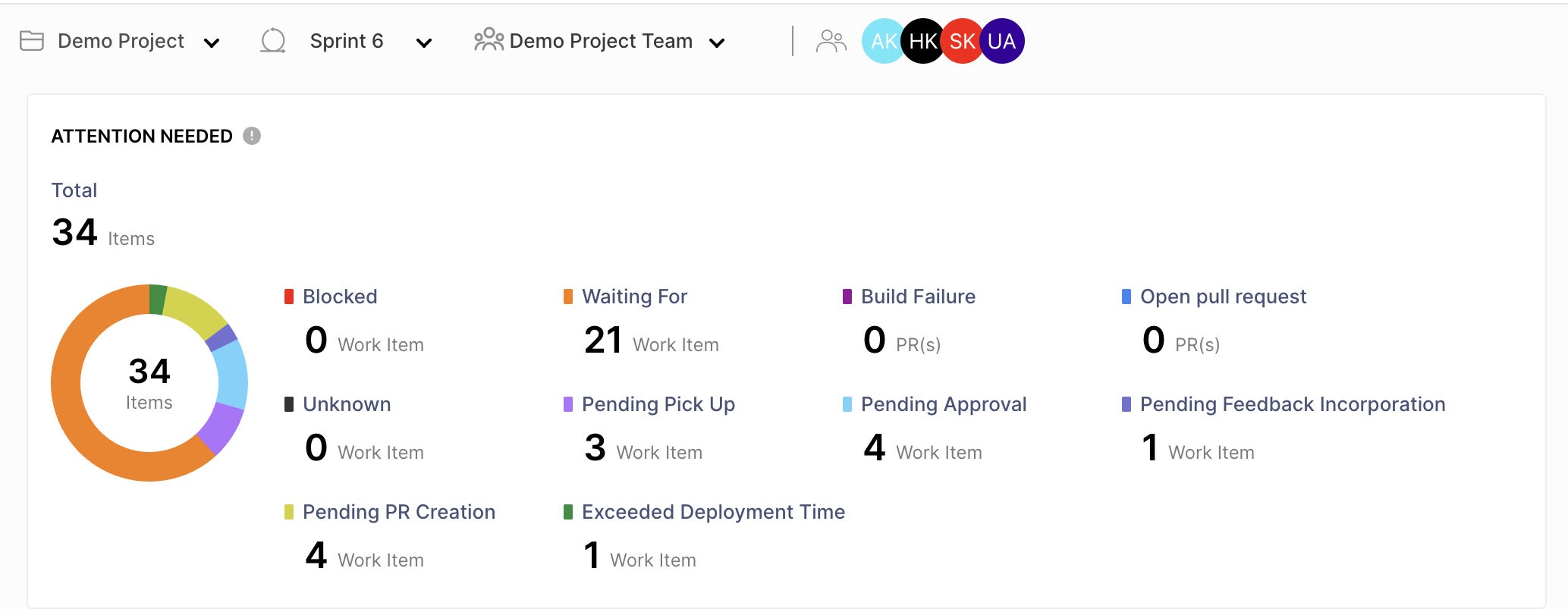This screenshot has width=1568, height=609.
Task: Open the Sprint 6 dropdown
Action: [x=424, y=43]
